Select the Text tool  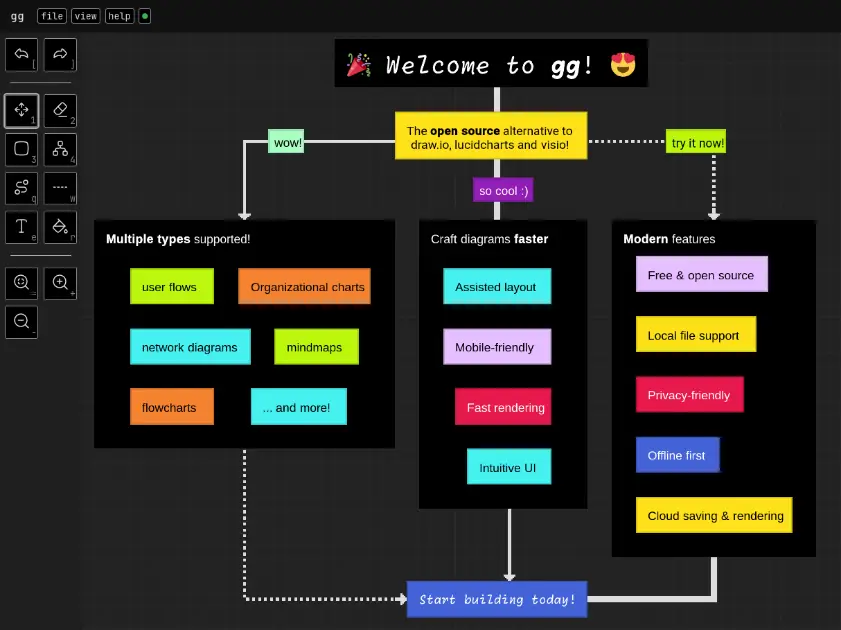[21, 227]
